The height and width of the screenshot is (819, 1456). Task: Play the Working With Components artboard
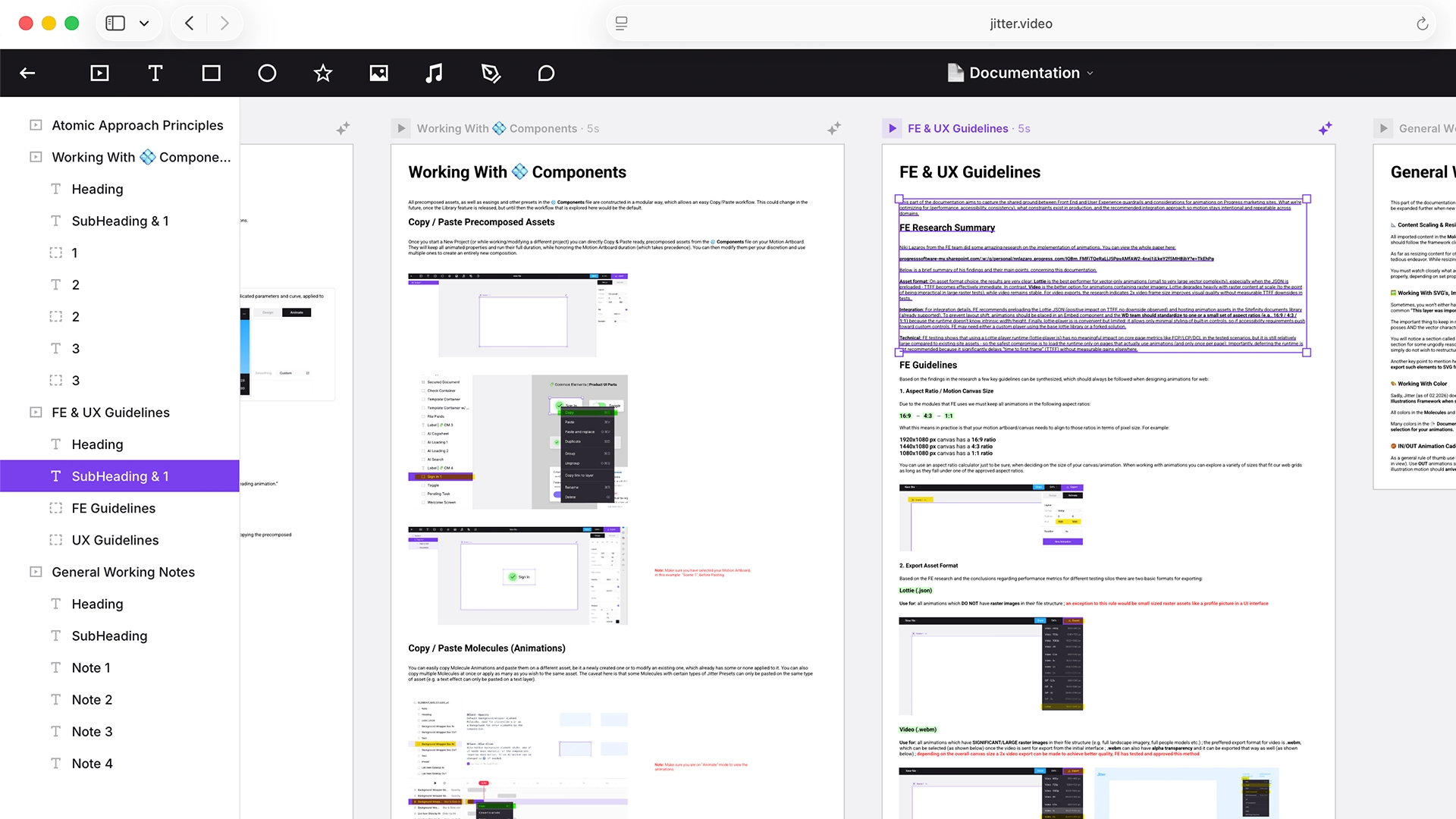point(401,128)
